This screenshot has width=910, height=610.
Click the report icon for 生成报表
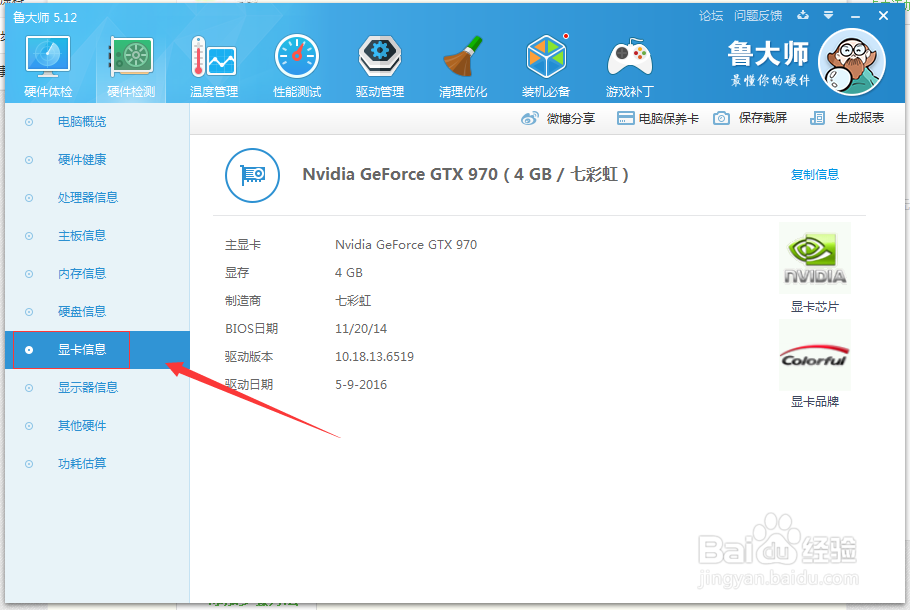pyautogui.click(x=817, y=118)
